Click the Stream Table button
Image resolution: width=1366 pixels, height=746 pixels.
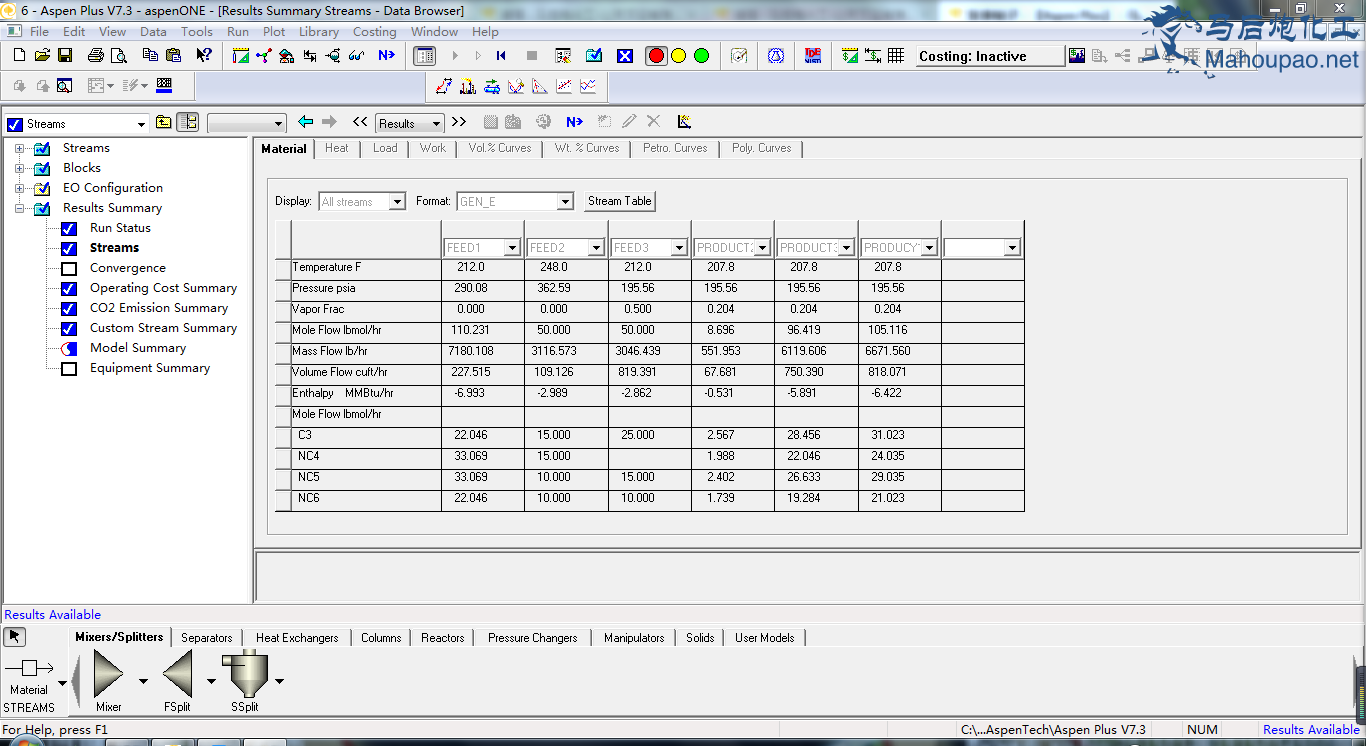620,201
